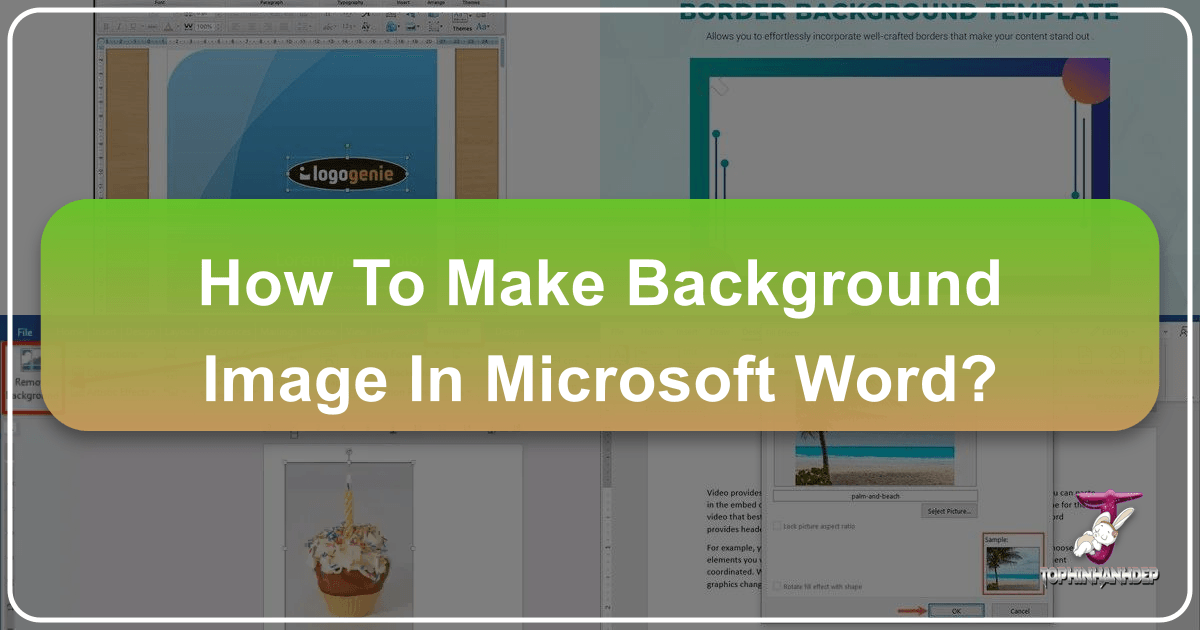Open the Themes dropdown arrow
Viewport: 1200px width, 630px height.
tap(469, 16)
